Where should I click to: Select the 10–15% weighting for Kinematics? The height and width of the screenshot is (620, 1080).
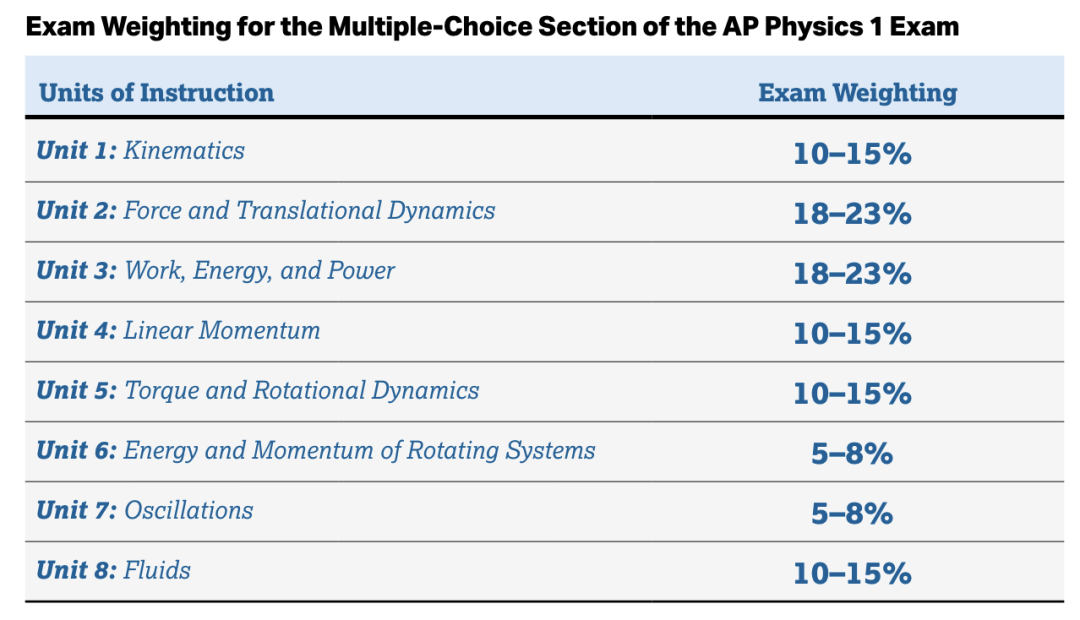852,154
